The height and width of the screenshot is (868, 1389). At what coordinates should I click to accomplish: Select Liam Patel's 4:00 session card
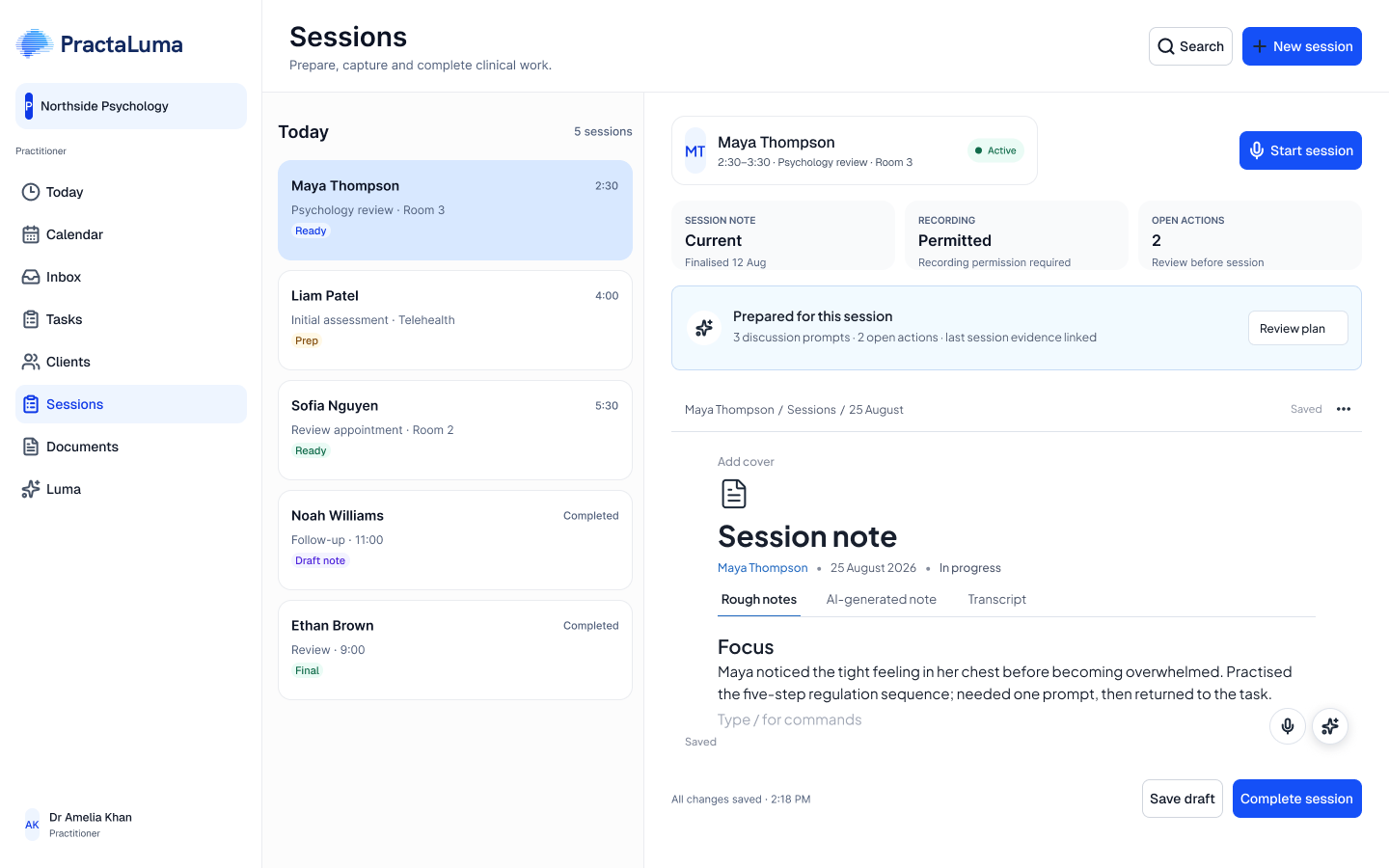[455, 320]
